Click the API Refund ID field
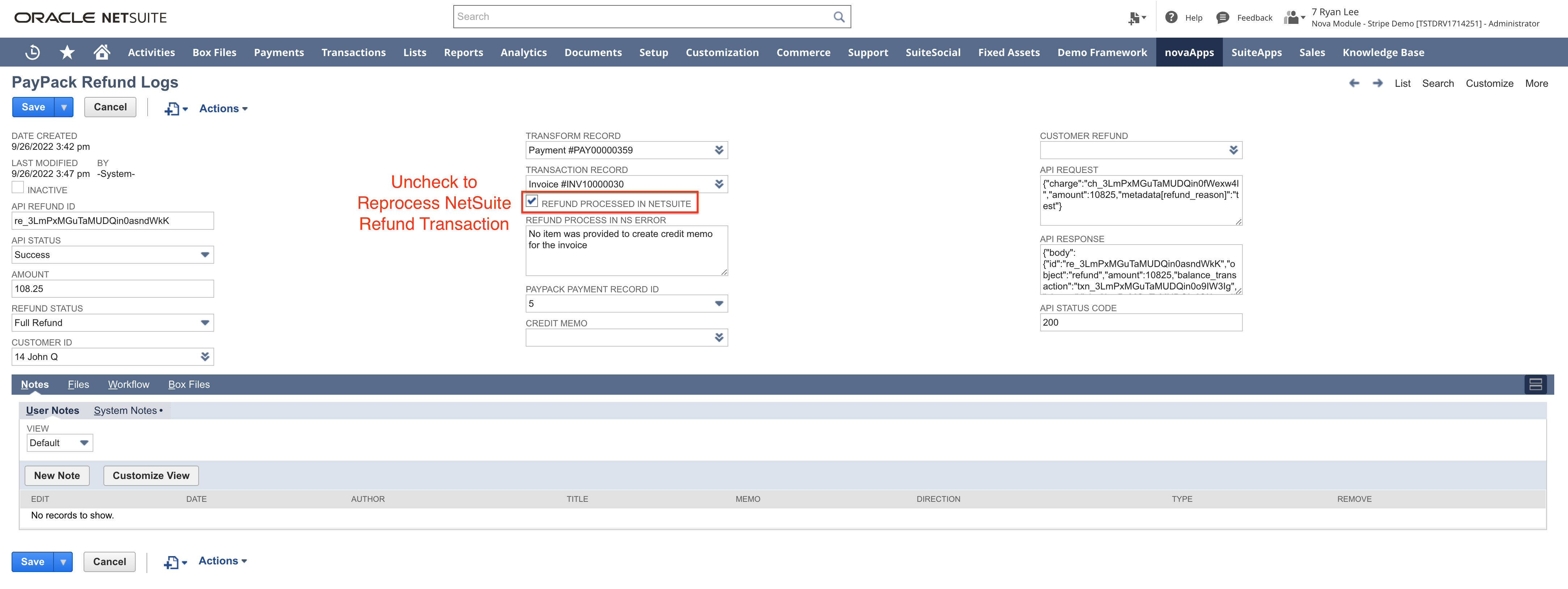Screen dimensions: 1568x589 [x=113, y=221]
